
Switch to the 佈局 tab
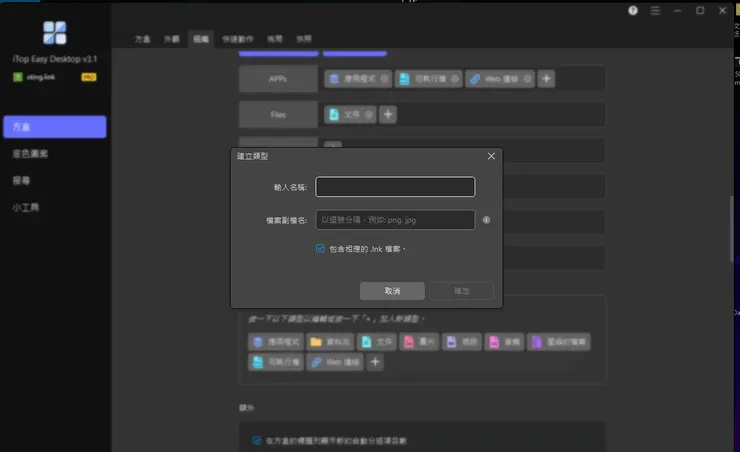[x=275, y=39]
